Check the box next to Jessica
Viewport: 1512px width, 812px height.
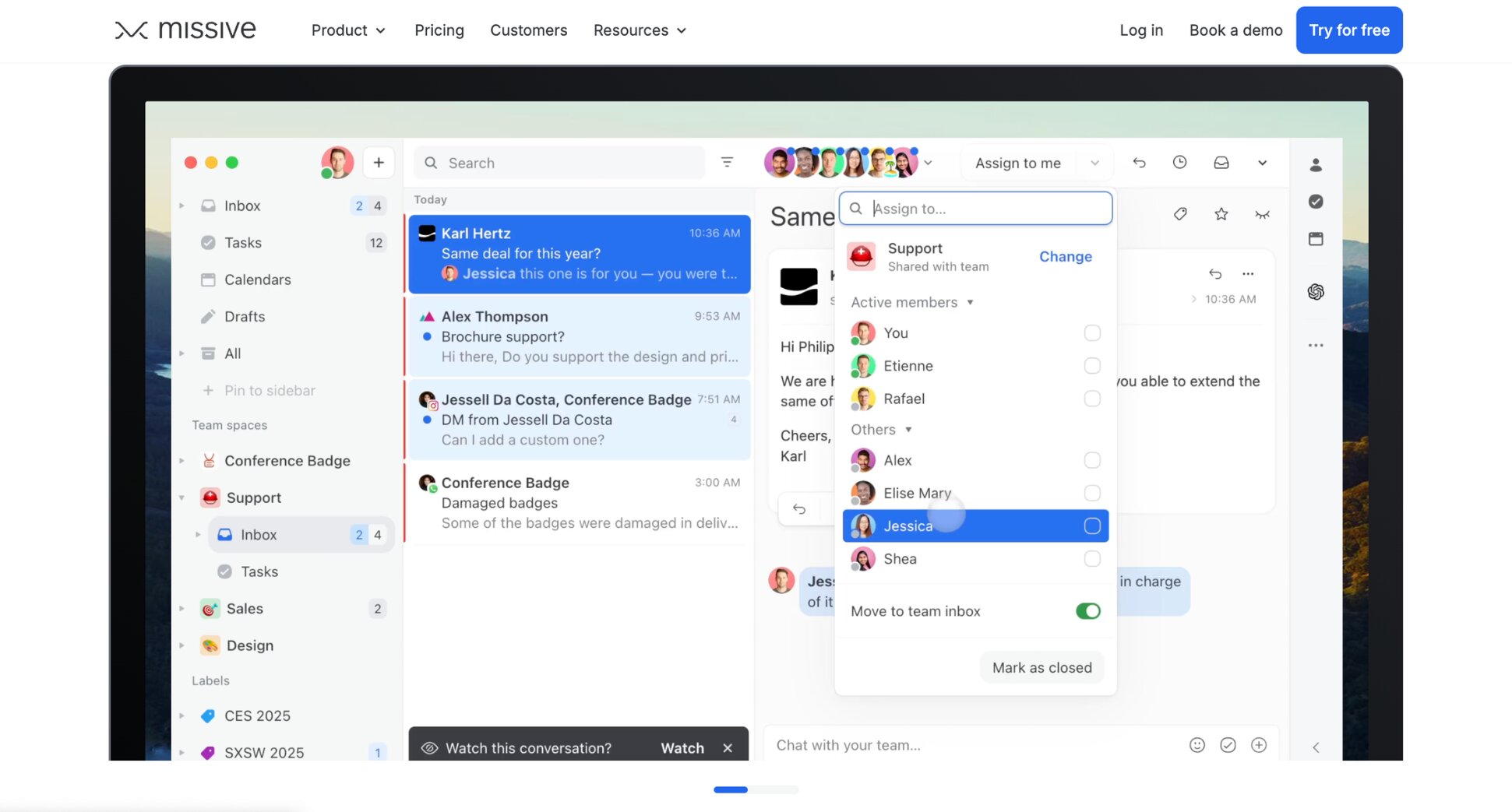pyautogui.click(x=1092, y=526)
